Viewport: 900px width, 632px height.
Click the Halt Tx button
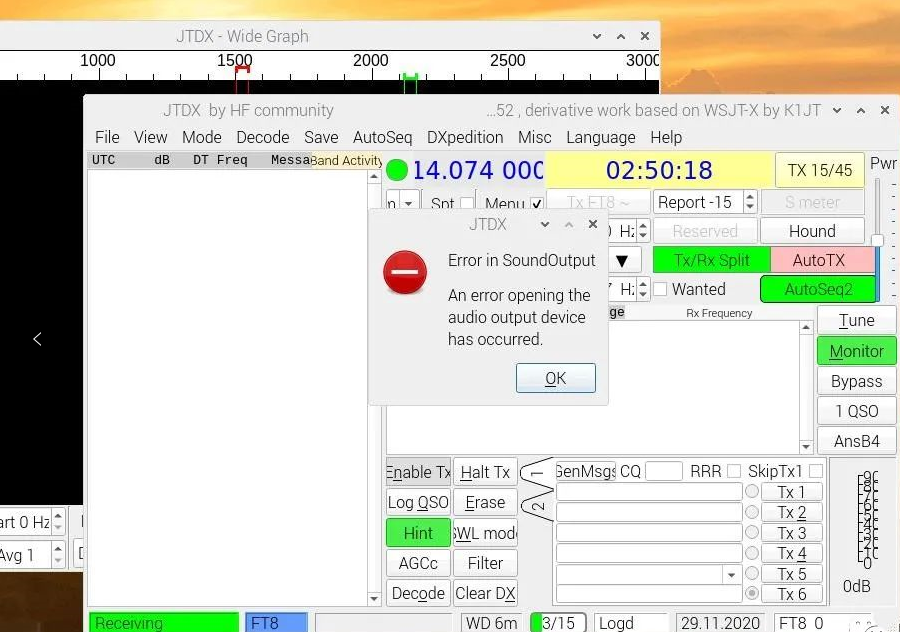click(485, 472)
